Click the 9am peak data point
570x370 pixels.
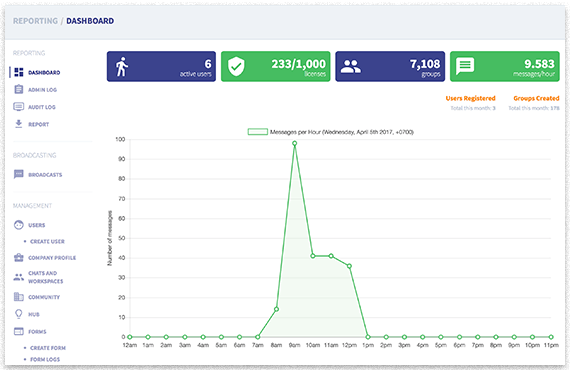[294, 143]
